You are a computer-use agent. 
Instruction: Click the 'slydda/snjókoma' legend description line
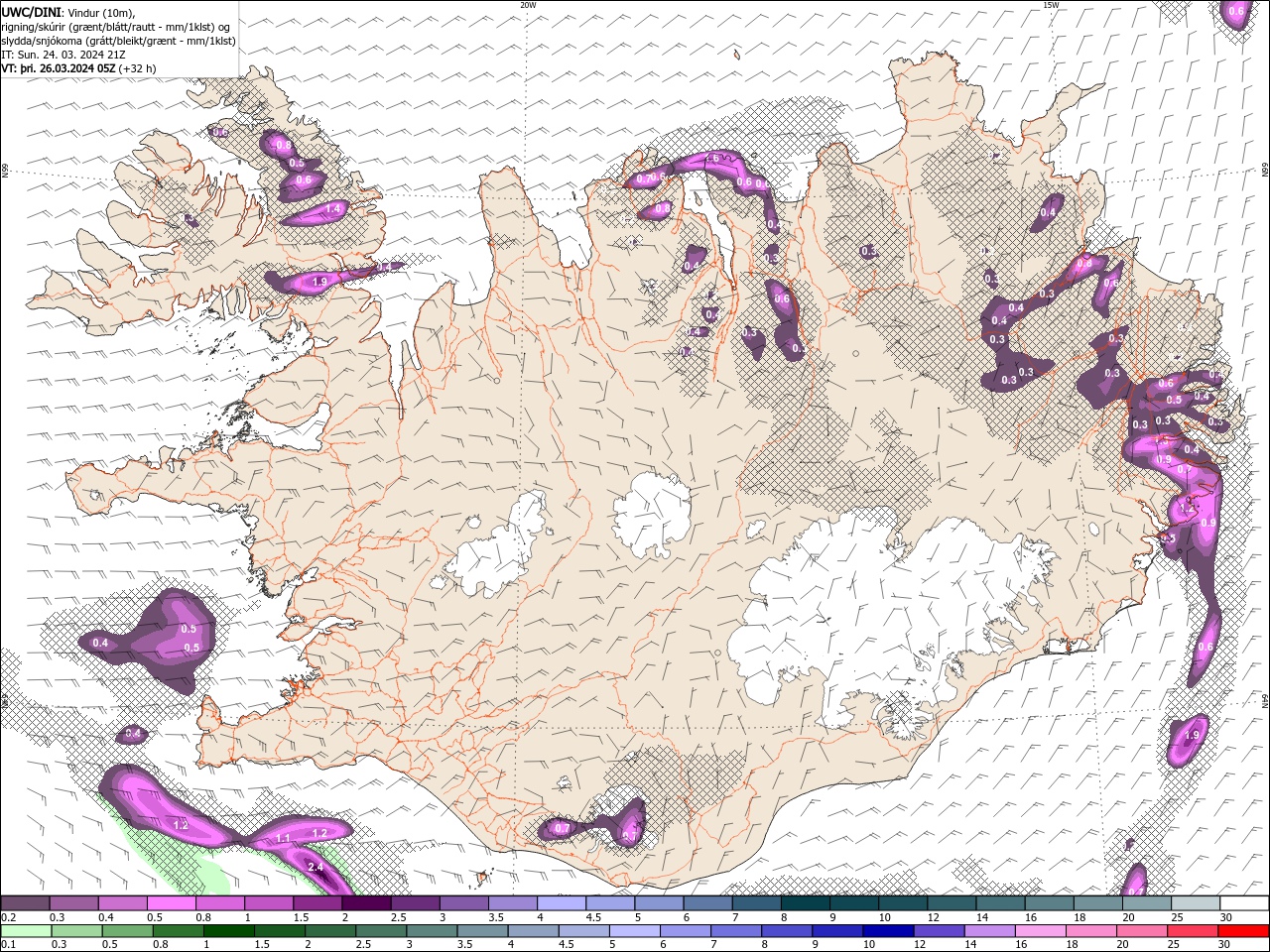118,41
